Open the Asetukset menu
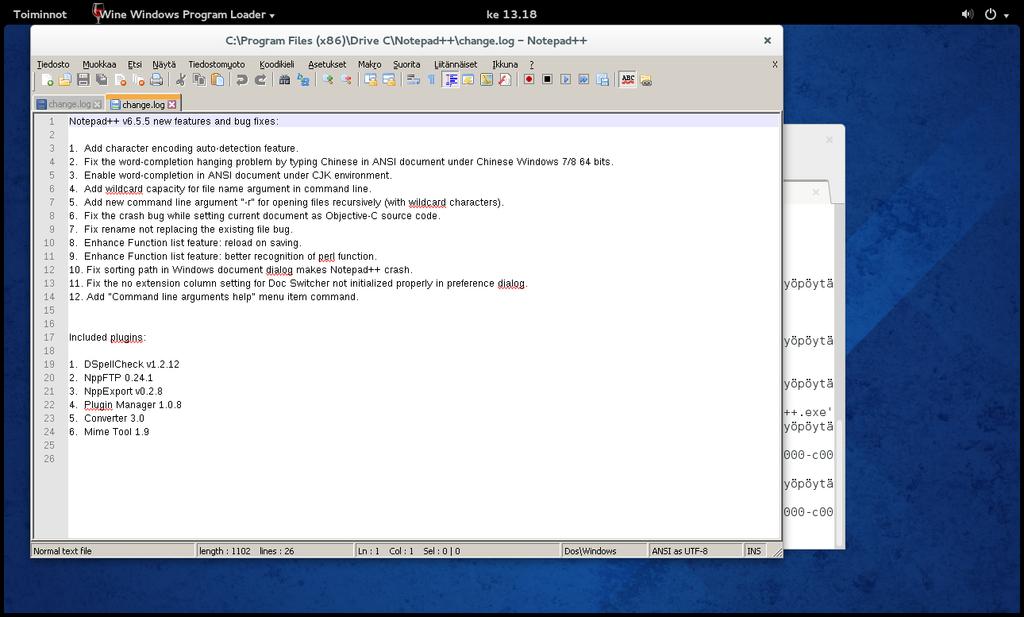 tap(327, 64)
